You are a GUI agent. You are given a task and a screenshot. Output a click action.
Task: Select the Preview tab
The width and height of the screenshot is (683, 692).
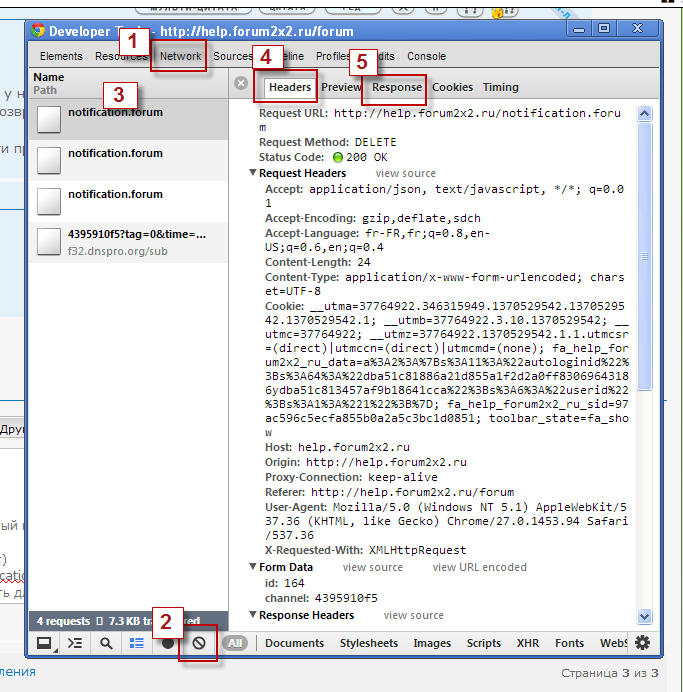(342, 87)
